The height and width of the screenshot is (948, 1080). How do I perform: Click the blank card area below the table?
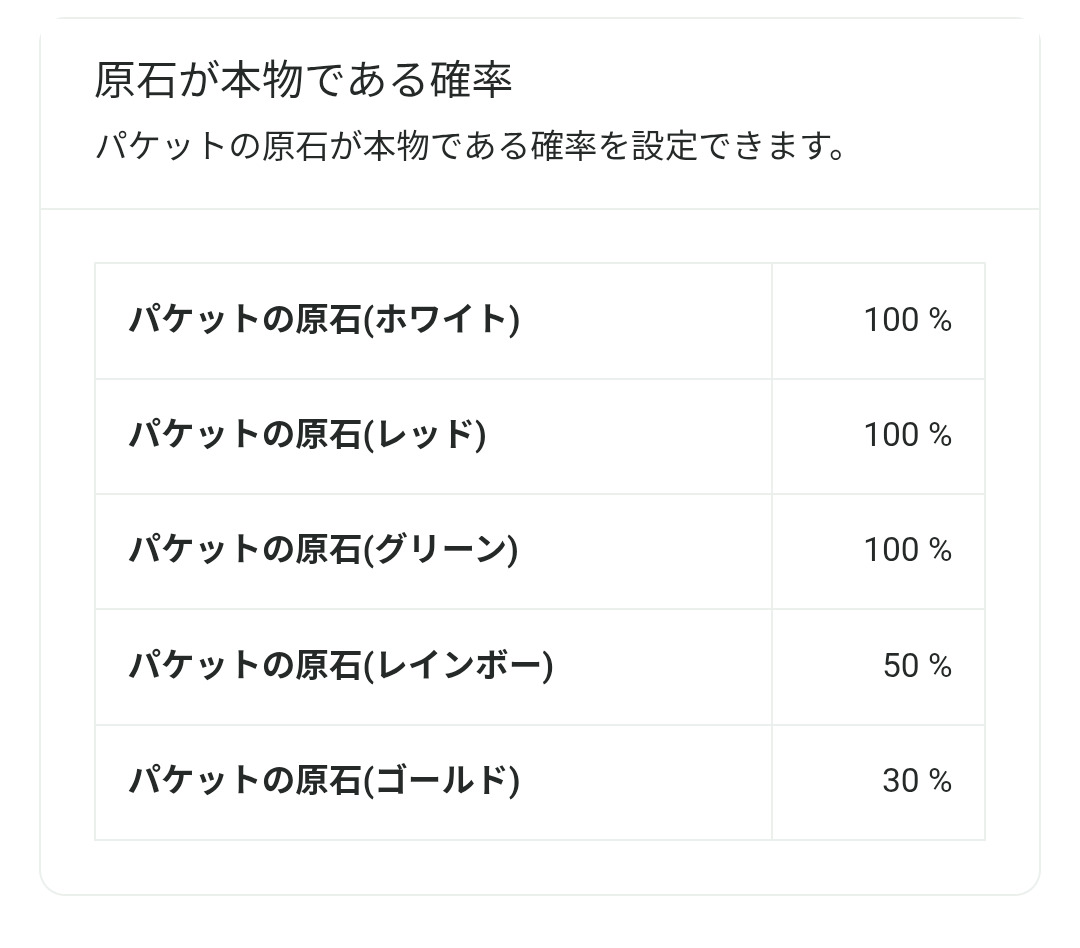click(540, 866)
